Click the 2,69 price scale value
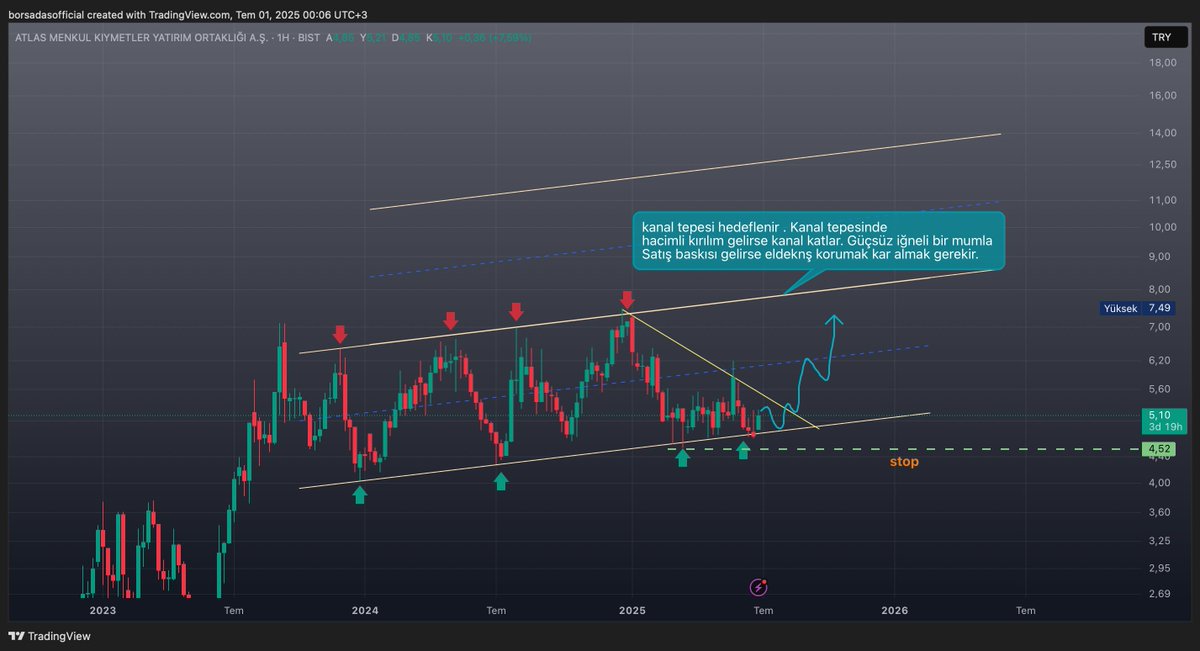Screen dimensions: 1200x651 (x=1162, y=594)
